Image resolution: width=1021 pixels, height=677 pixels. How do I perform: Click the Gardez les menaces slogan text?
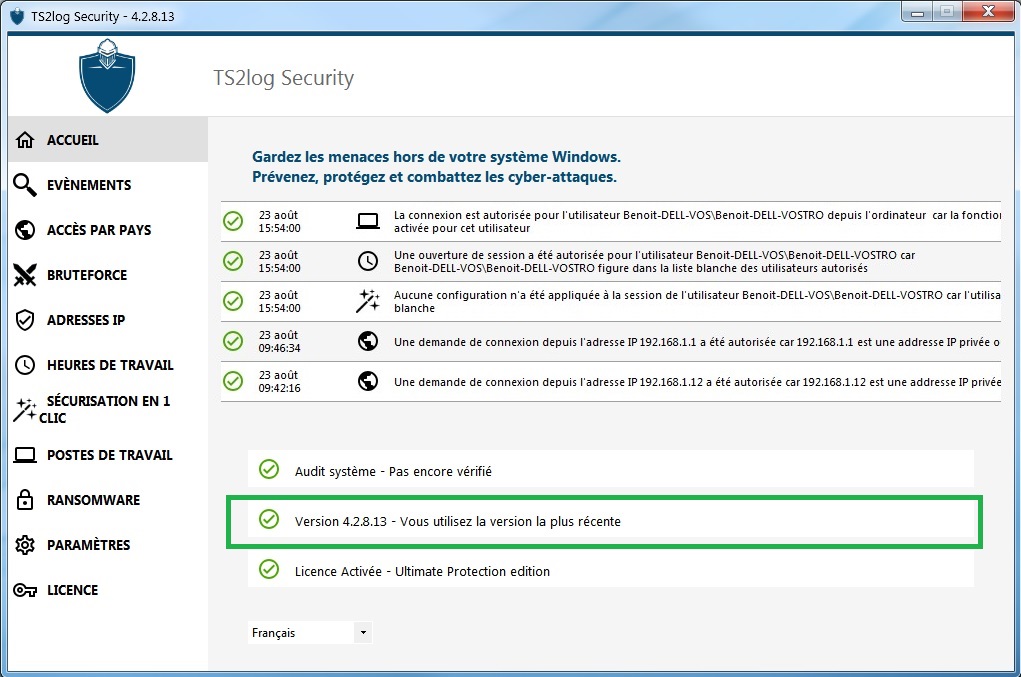[436, 167]
